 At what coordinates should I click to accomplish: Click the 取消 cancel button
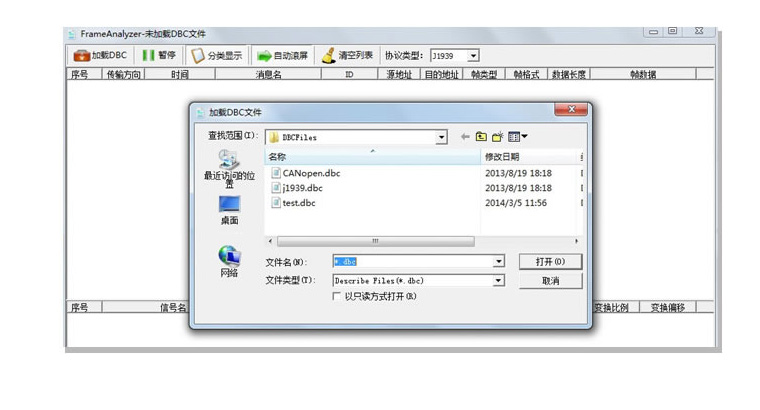pos(550,281)
